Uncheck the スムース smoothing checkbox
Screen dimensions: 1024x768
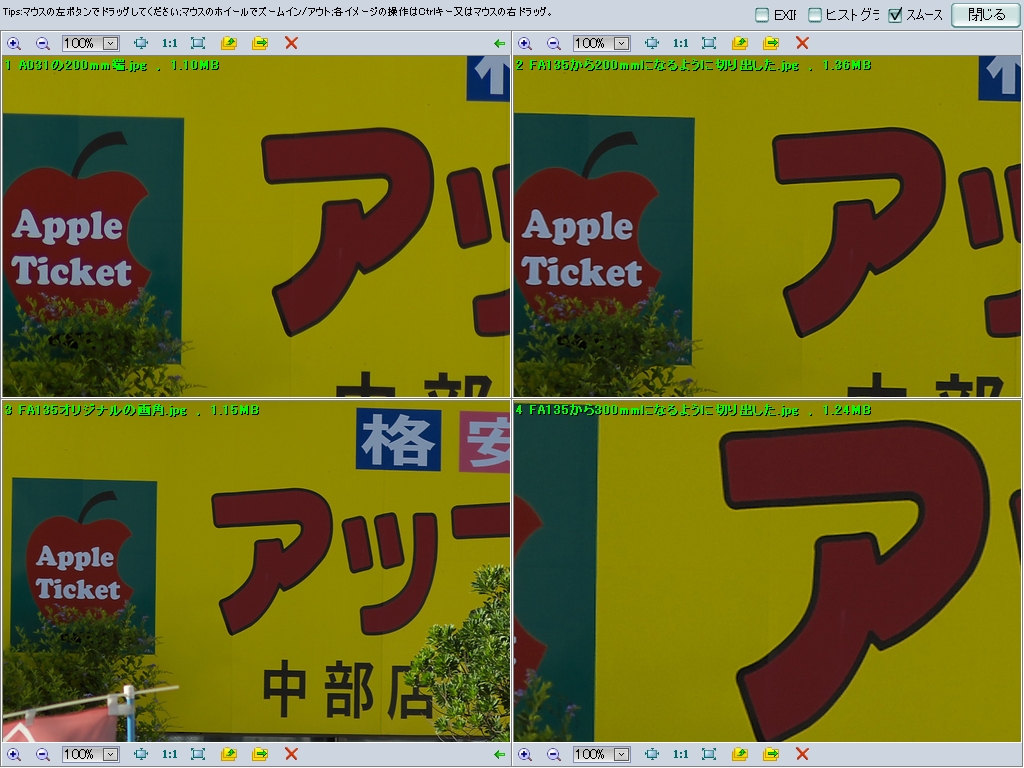tap(895, 15)
